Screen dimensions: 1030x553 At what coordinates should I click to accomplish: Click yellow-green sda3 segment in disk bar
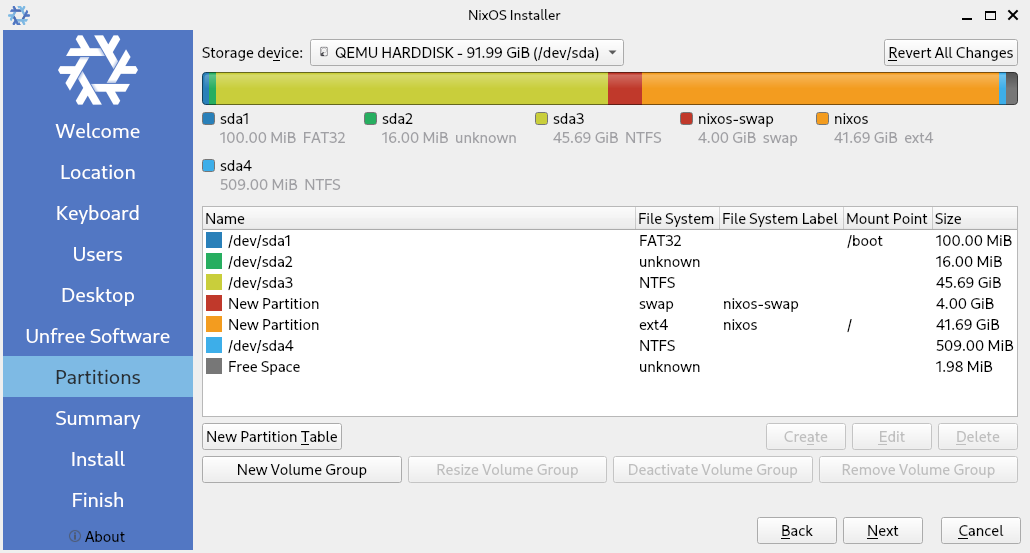(410, 88)
